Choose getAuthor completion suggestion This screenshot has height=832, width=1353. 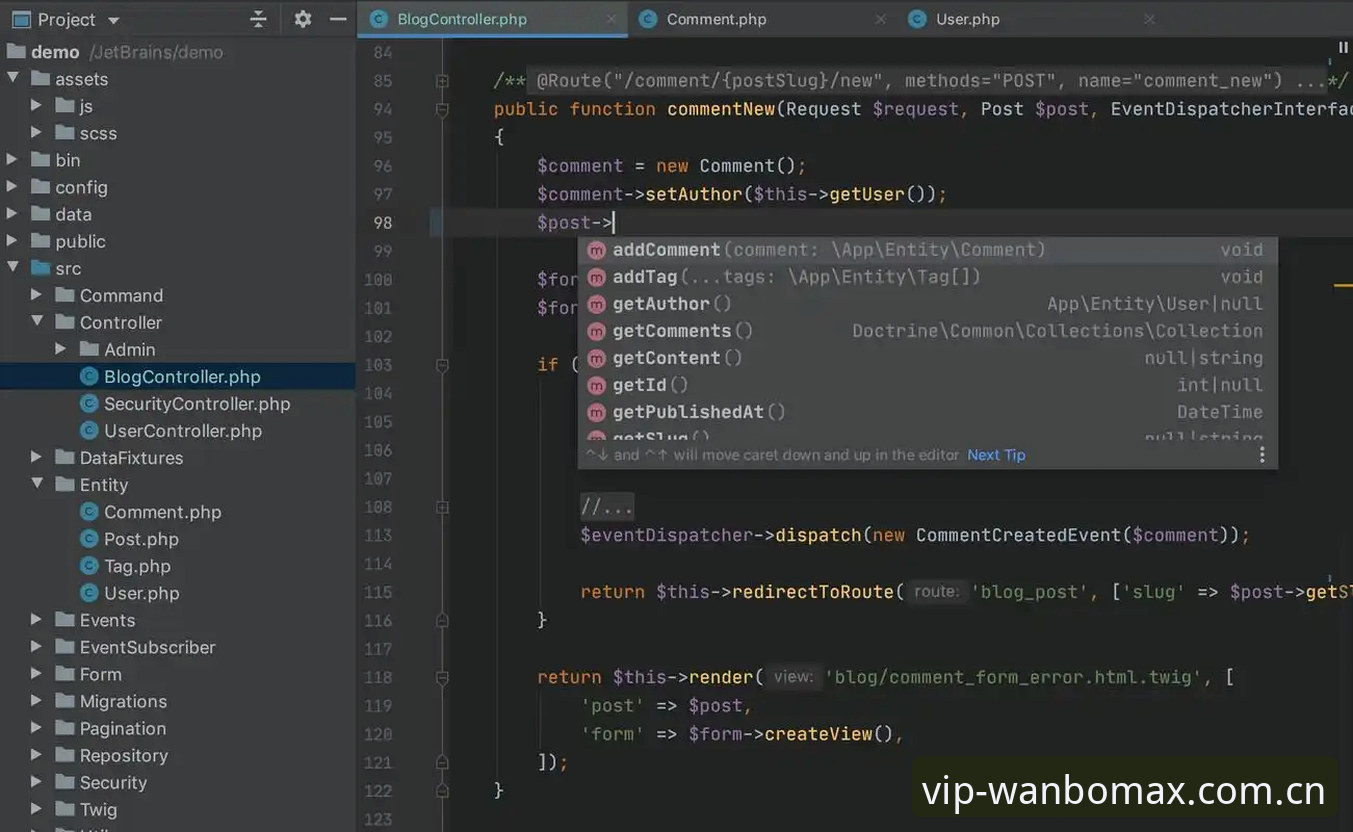pyautogui.click(x=927, y=303)
